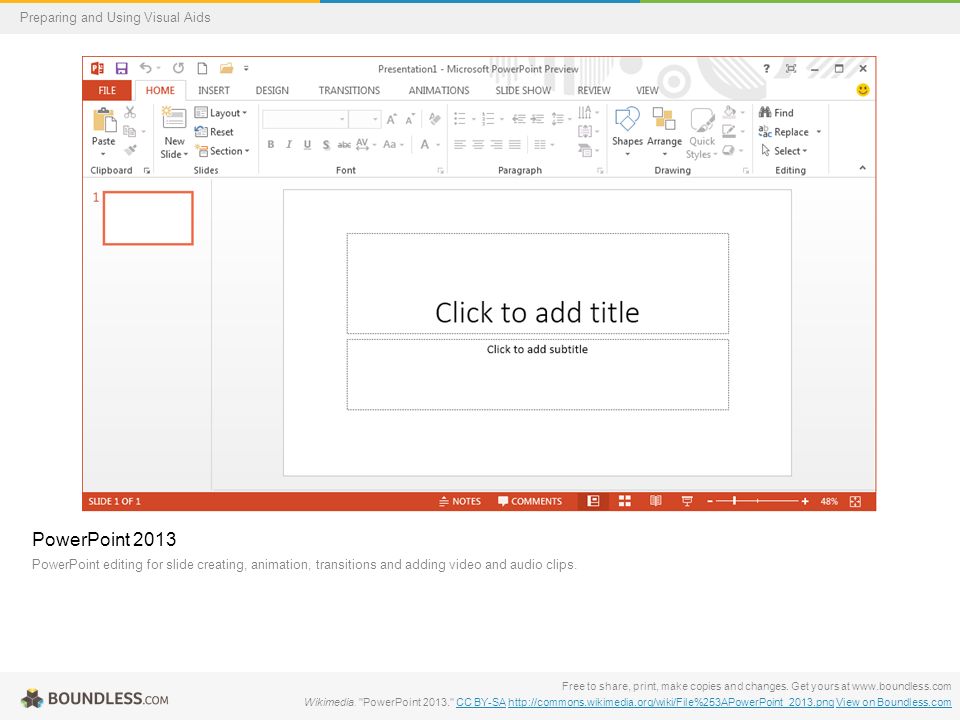This screenshot has width=960, height=720.
Task: Click the Redo (repeat) icon
Action: coord(178,68)
